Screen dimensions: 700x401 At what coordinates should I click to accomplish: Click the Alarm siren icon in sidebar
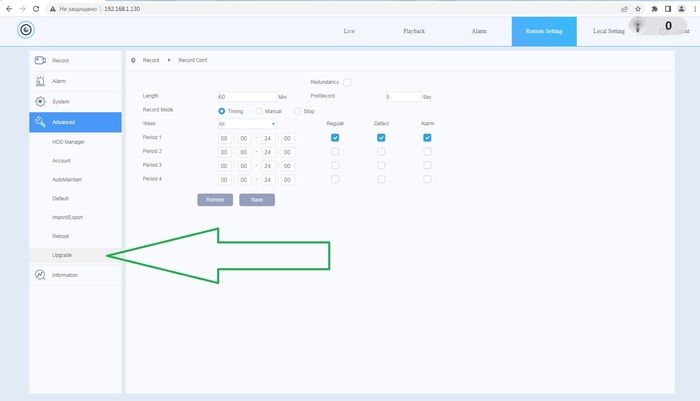(40, 81)
